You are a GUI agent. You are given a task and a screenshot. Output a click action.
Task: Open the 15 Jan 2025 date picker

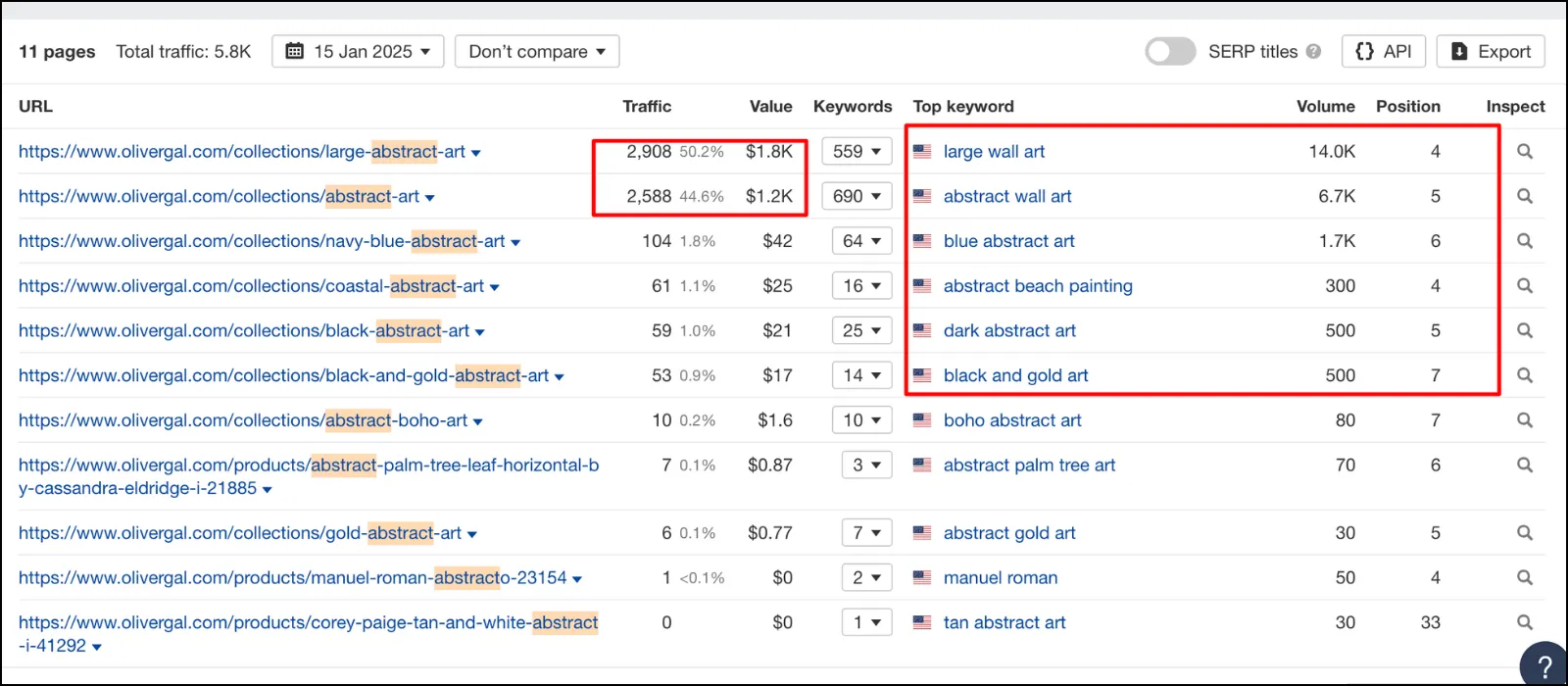358,52
